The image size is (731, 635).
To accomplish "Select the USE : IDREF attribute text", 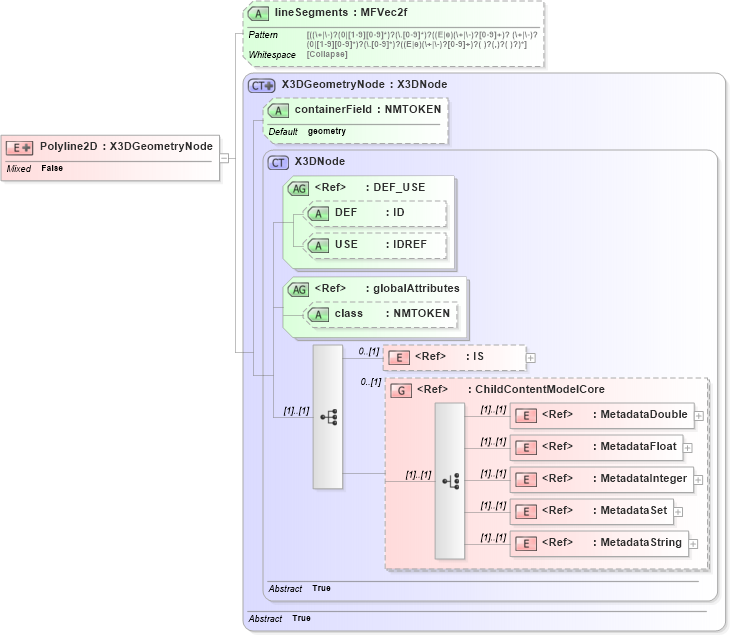I will [380, 244].
